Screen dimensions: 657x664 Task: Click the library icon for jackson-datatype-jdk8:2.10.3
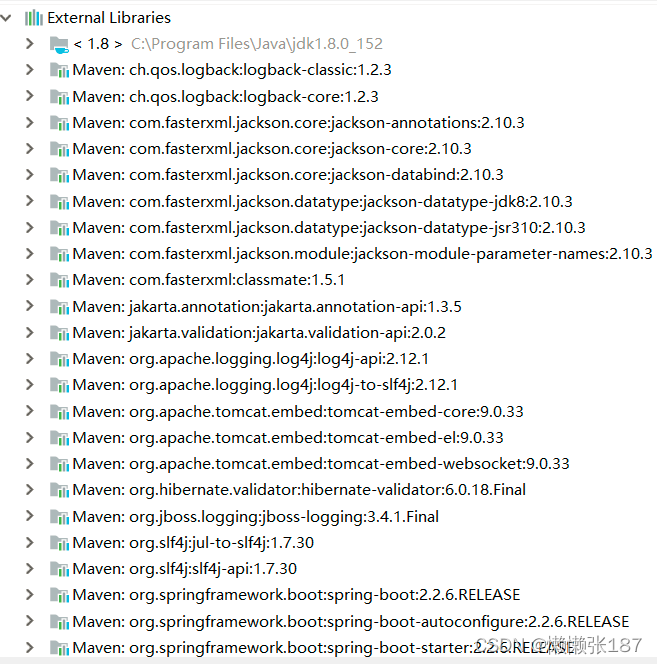(59, 202)
